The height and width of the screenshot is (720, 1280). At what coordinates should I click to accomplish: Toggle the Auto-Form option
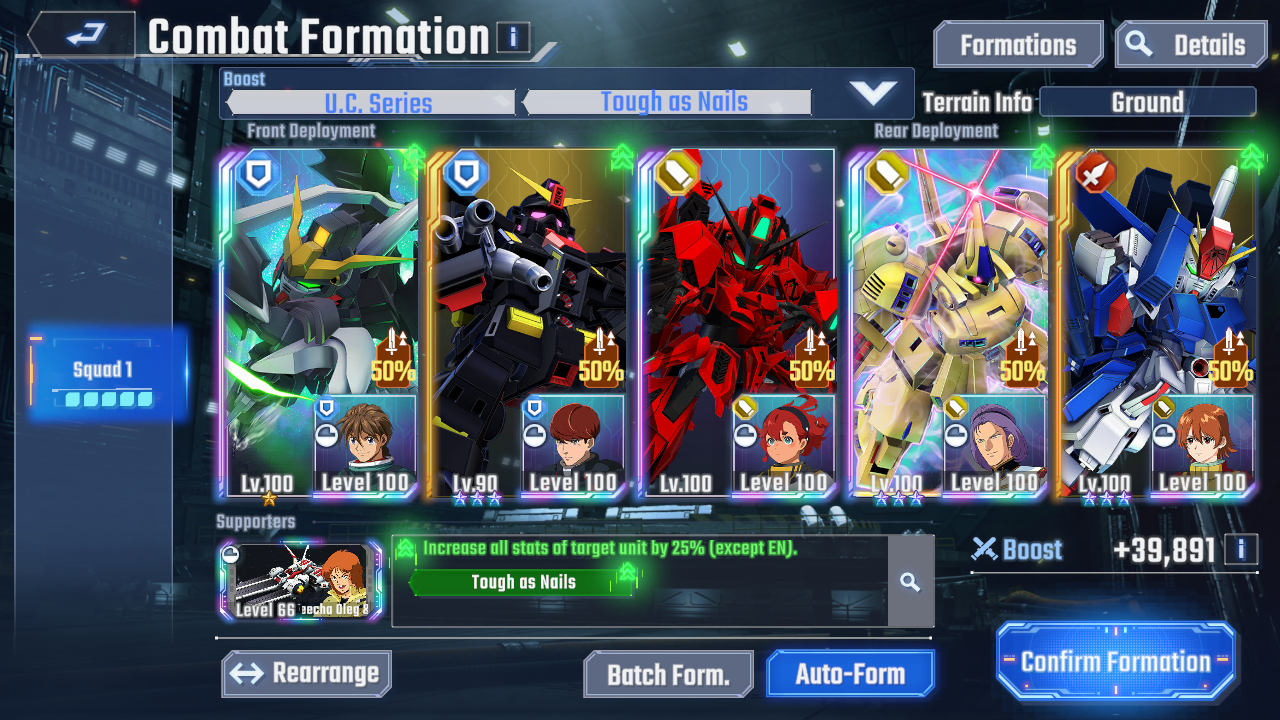tap(851, 674)
